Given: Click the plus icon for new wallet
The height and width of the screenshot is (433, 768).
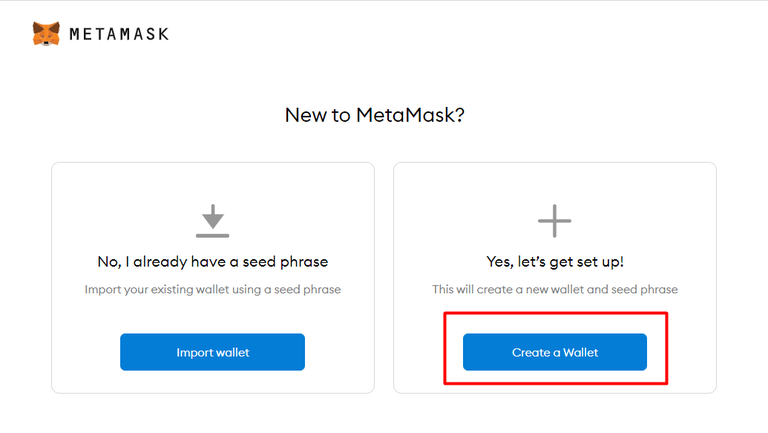Looking at the screenshot, I should coord(555,221).
